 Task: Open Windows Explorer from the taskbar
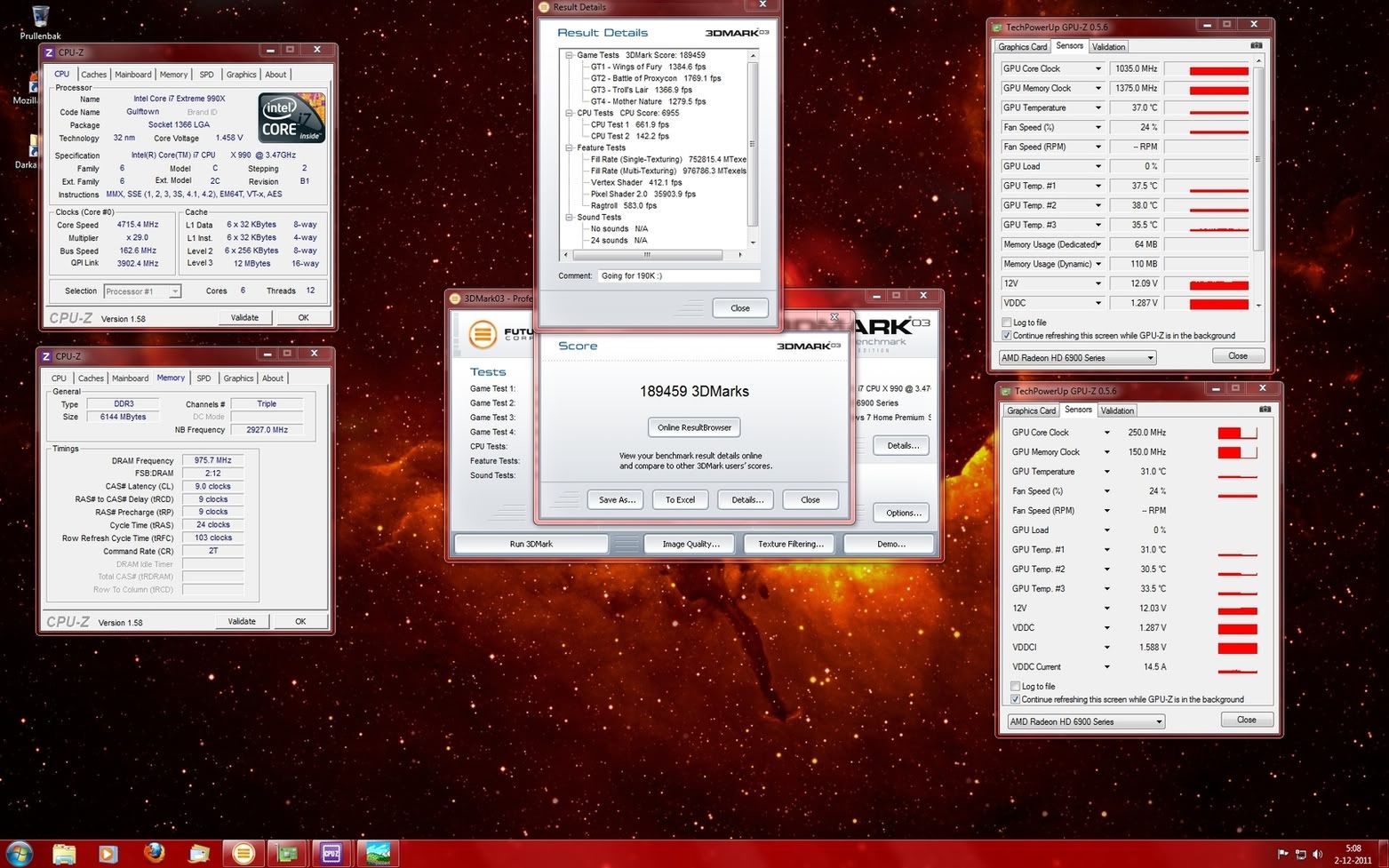click(x=64, y=854)
